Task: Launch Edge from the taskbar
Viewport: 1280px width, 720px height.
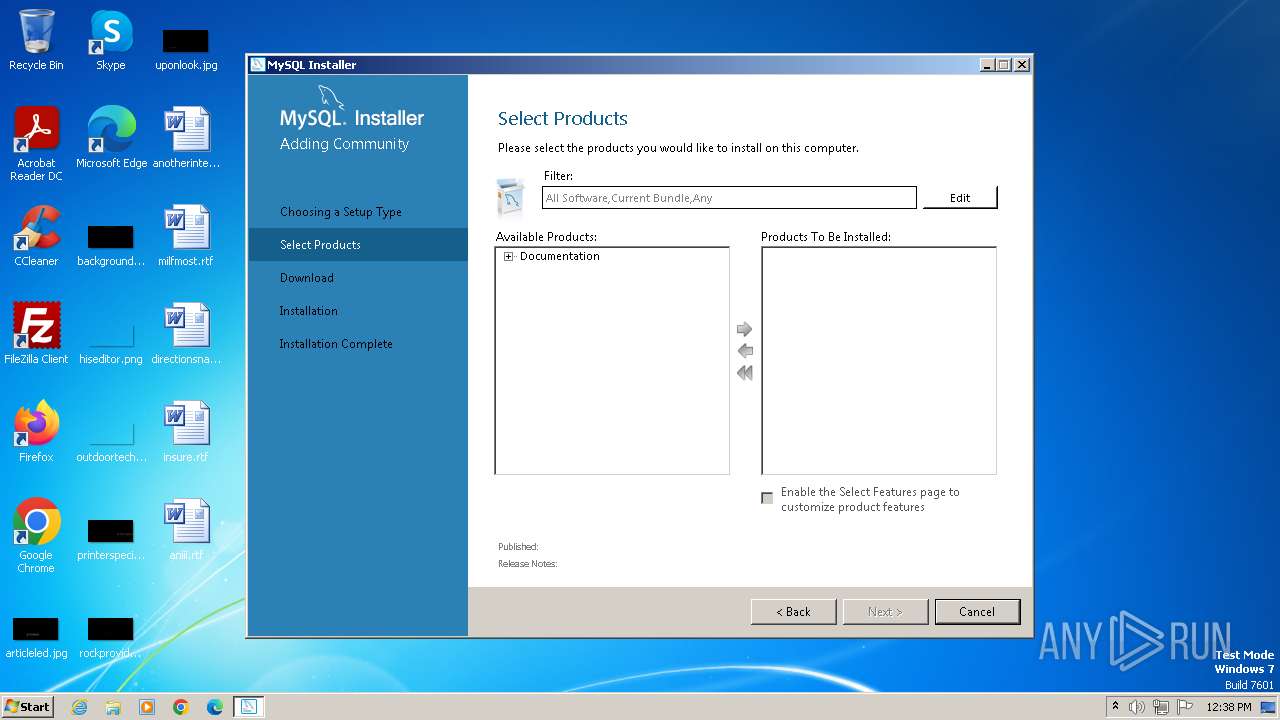Action: pos(215,707)
